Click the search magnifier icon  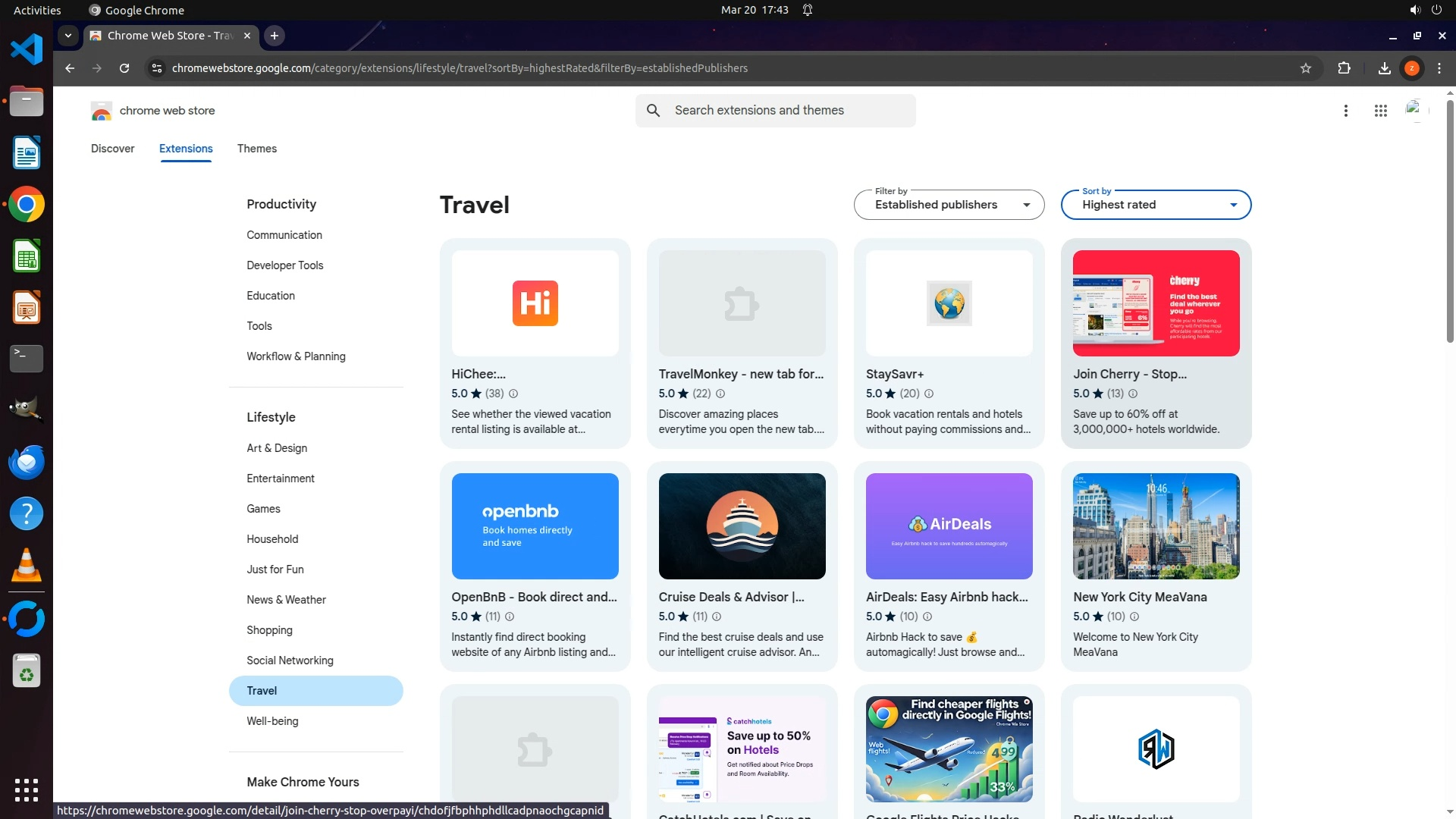tap(653, 111)
